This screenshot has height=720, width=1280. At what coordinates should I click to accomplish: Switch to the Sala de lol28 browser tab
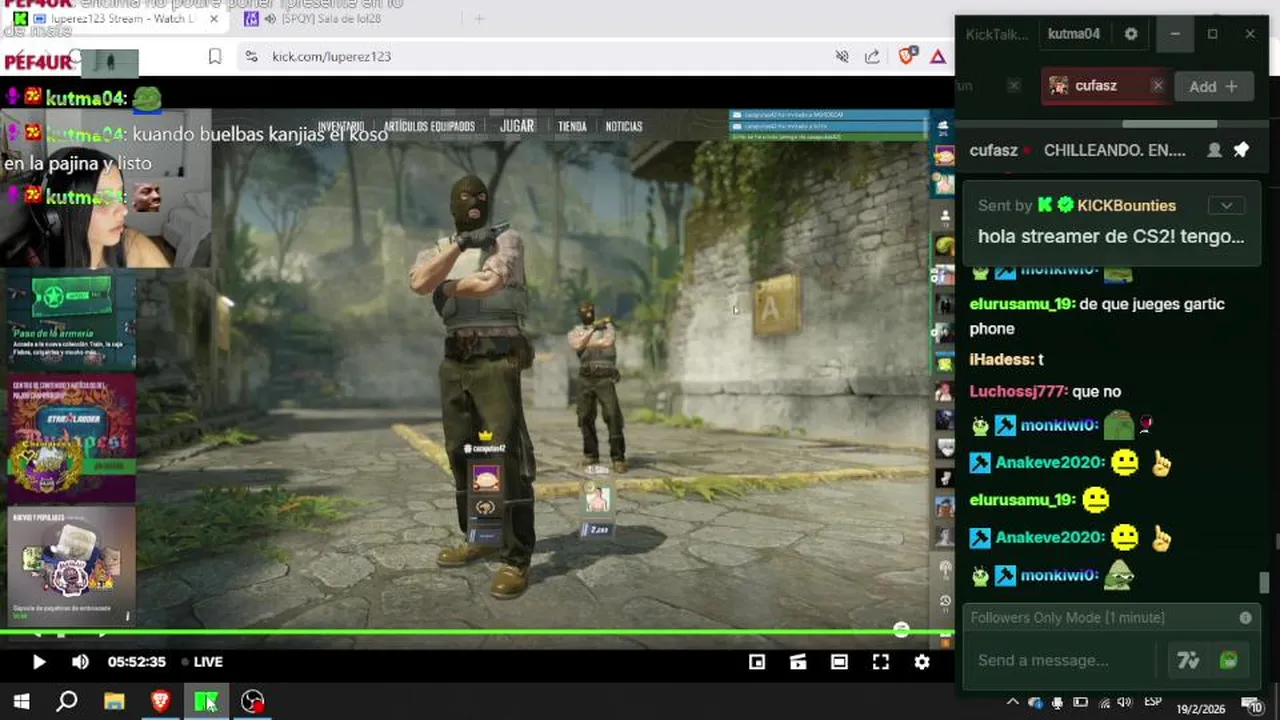point(330,19)
